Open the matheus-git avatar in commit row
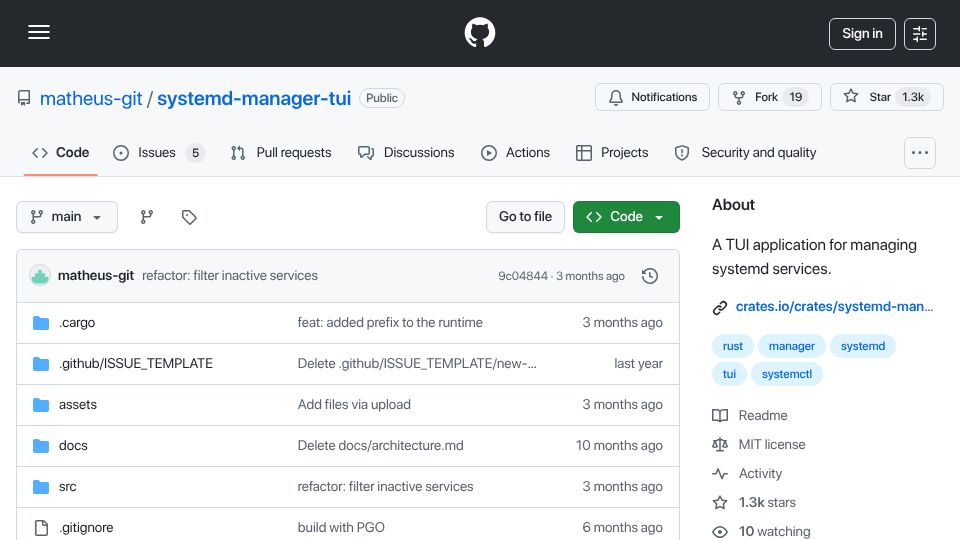Image resolution: width=960 pixels, height=540 pixels. [40, 276]
